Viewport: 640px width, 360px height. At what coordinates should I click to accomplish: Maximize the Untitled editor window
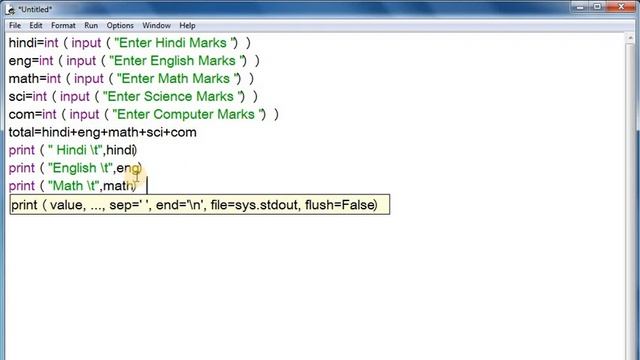tap(597, 7)
